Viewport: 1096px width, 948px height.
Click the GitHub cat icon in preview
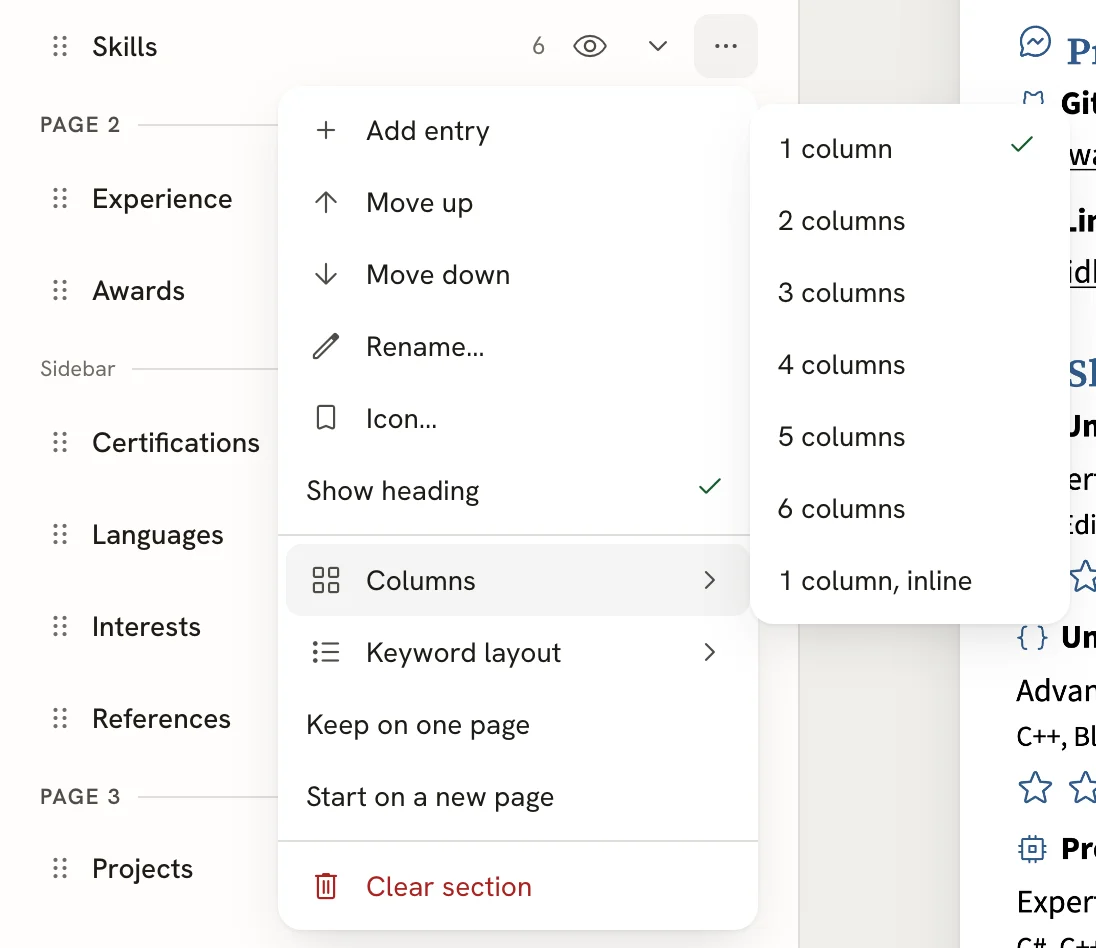[x=1033, y=100]
